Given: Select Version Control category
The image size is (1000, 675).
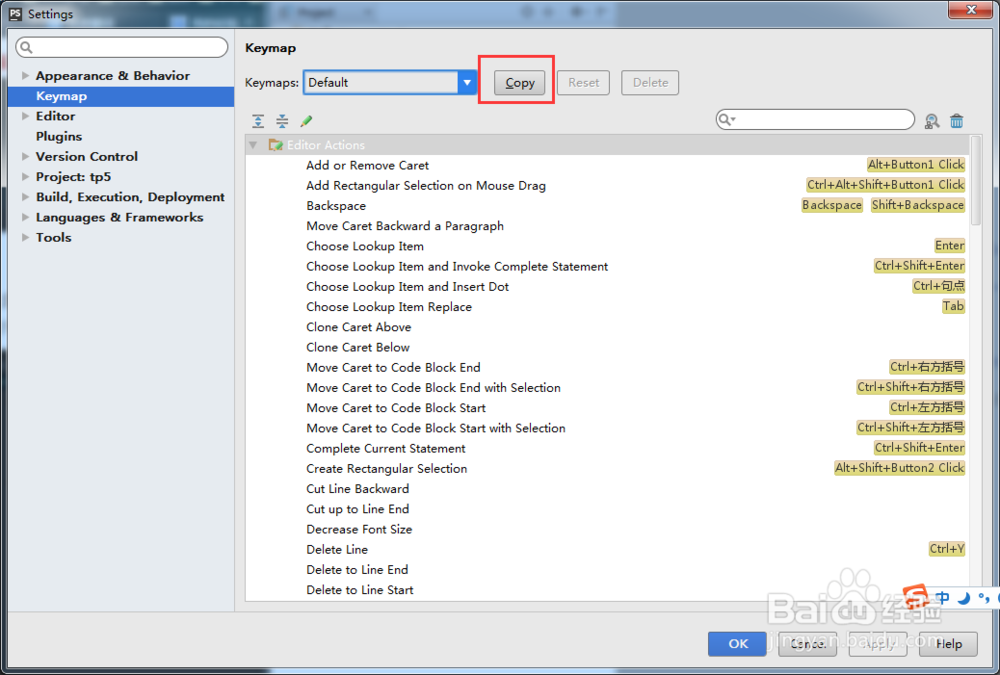Looking at the screenshot, I should point(87,156).
